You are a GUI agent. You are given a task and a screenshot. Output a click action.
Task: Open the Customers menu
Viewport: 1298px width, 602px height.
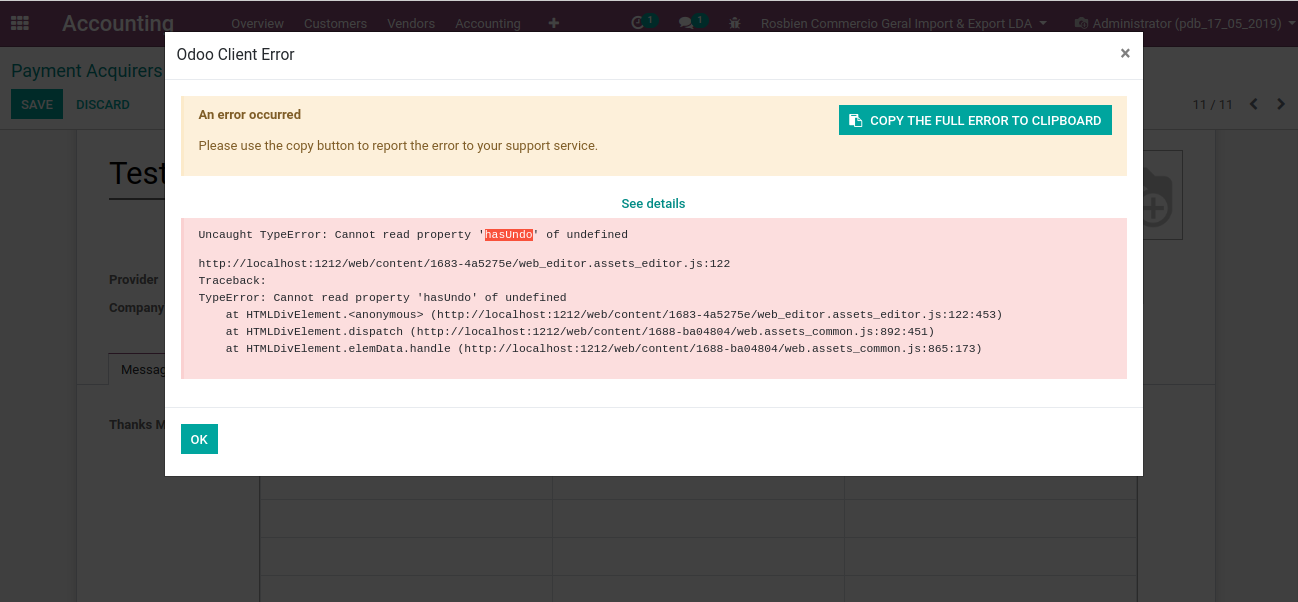335,23
